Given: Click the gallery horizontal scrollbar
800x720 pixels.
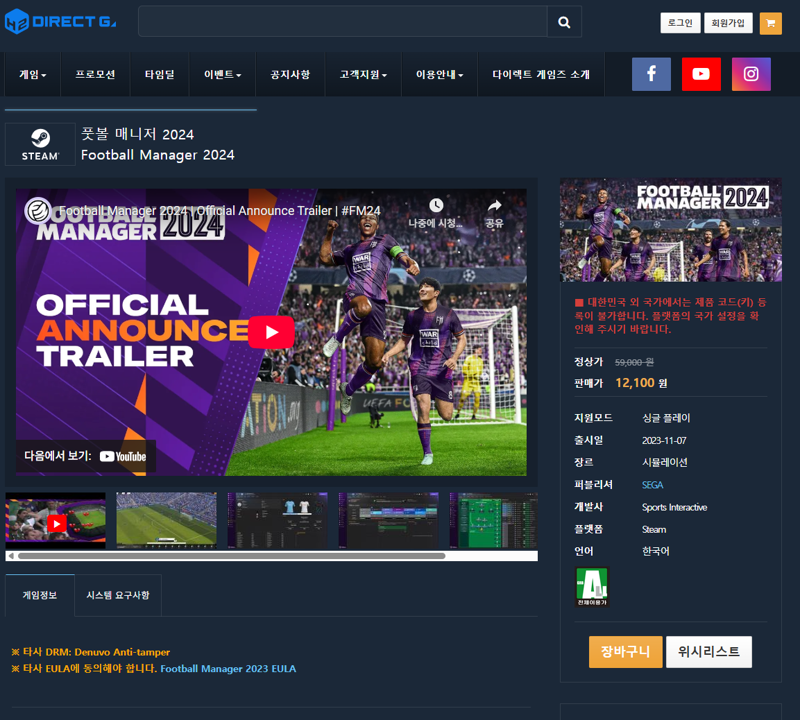Looking at the screenshot, I should click(x=232, y=556).
